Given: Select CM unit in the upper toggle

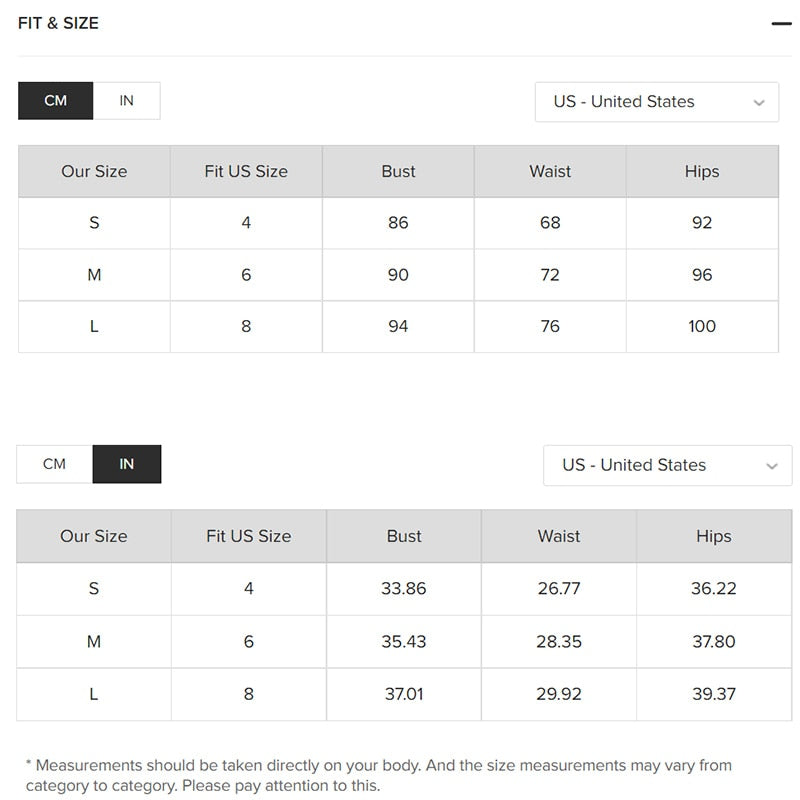Looking at the screenshot, I should pos(56,101).
